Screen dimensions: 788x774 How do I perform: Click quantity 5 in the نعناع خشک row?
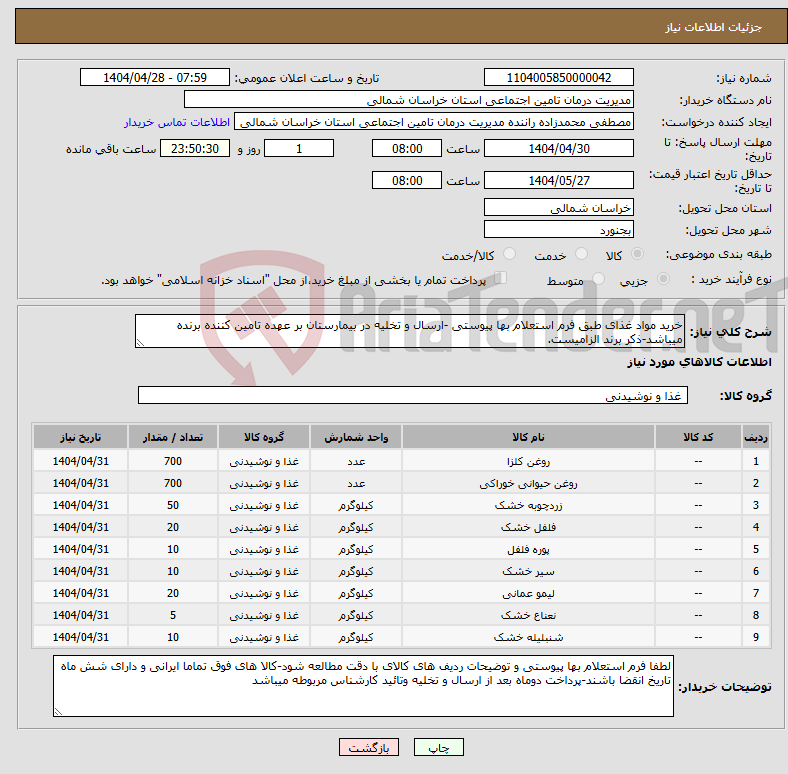pos(173,615)
